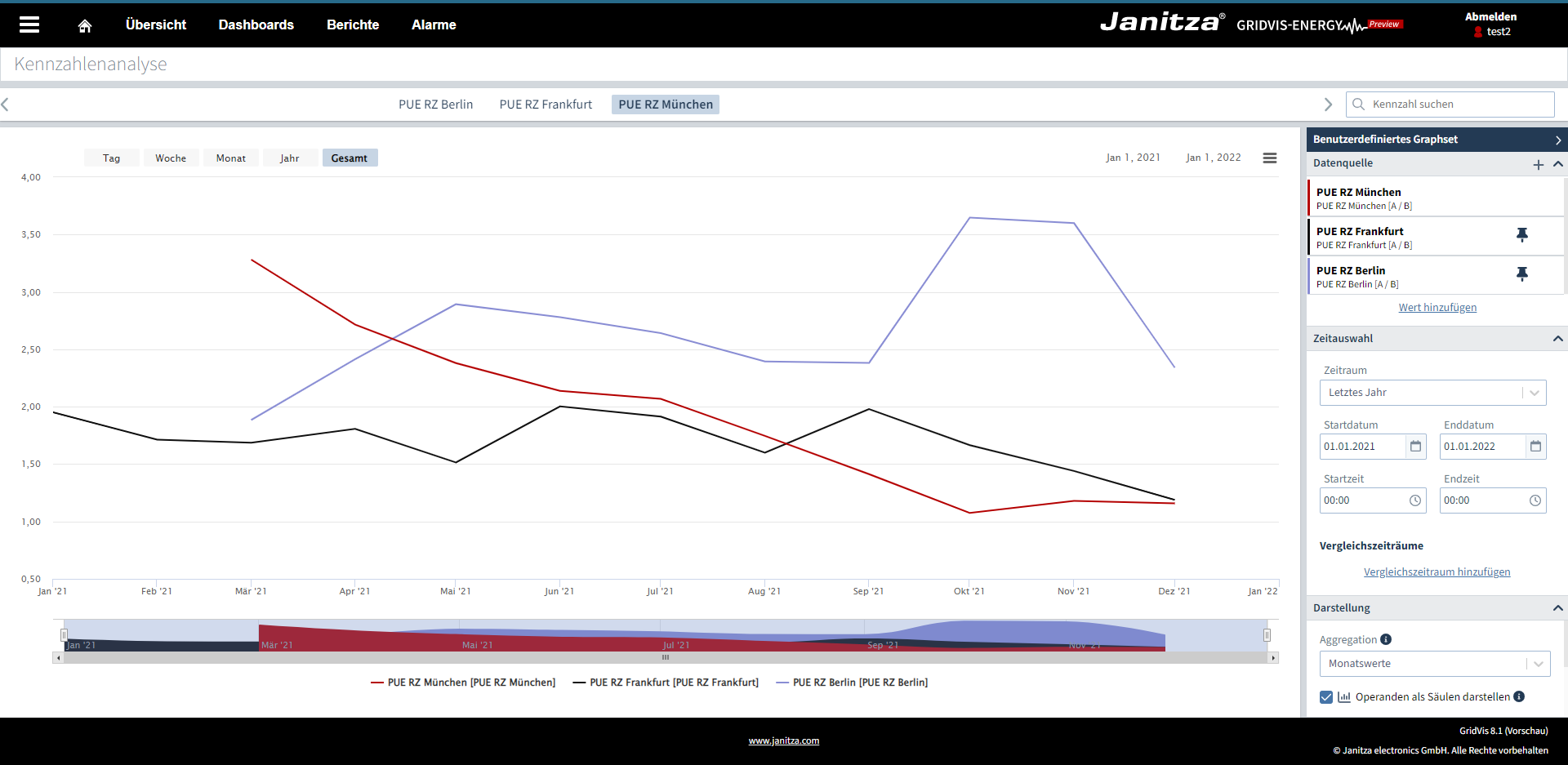The width and height of the screenshot is (1568, 765).
Task: Toggle Operanden als Säulen darstellen checkbox
Action: (1326, 697)
